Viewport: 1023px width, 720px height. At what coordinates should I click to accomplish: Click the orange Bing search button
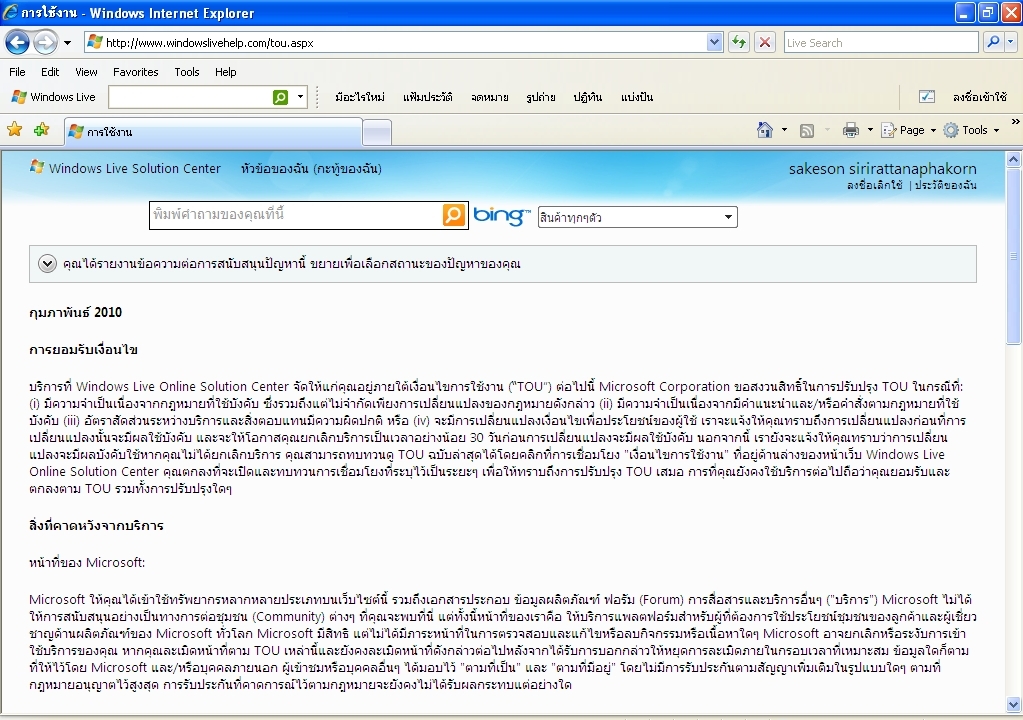[x=454, y=215]
